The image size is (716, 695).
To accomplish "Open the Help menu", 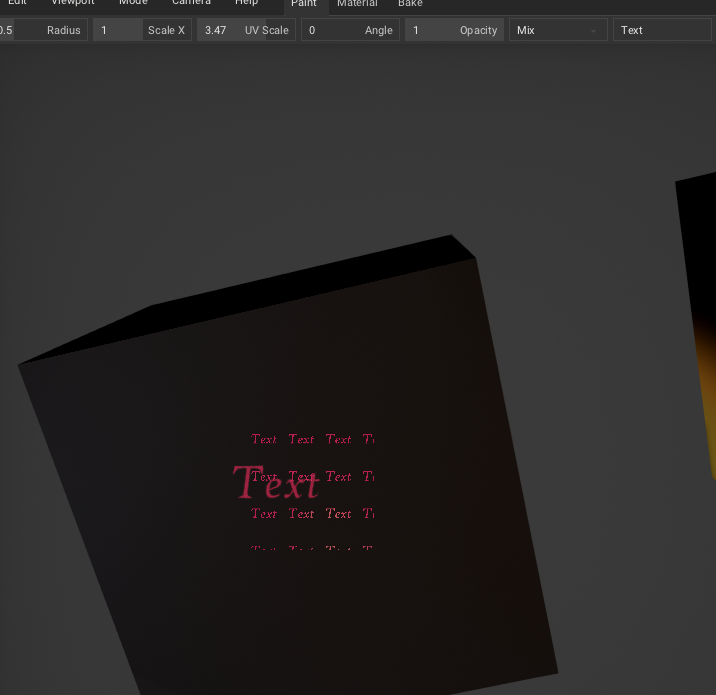I will [x=247, y=3].
